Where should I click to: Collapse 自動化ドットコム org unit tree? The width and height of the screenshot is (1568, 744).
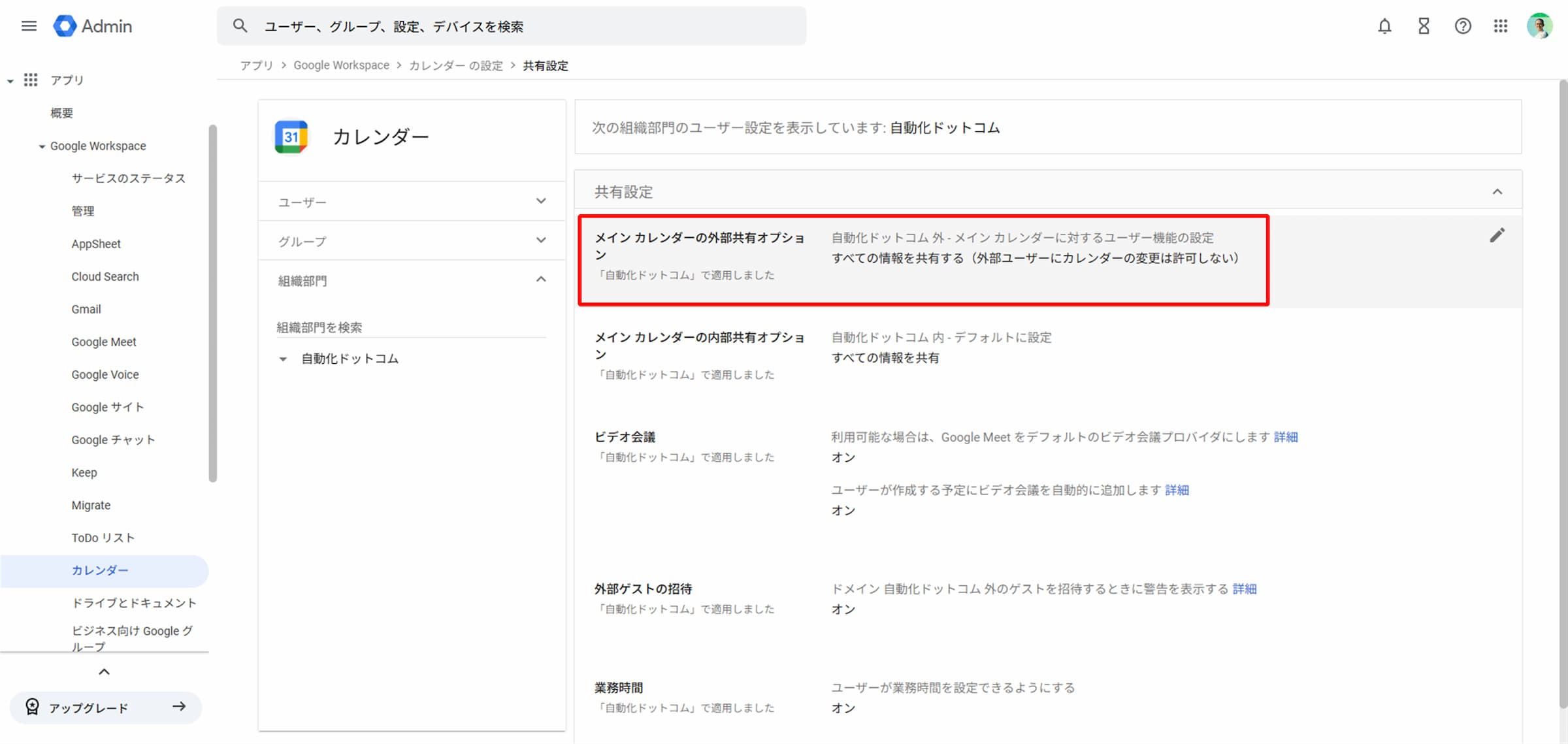tap(283, 359)
